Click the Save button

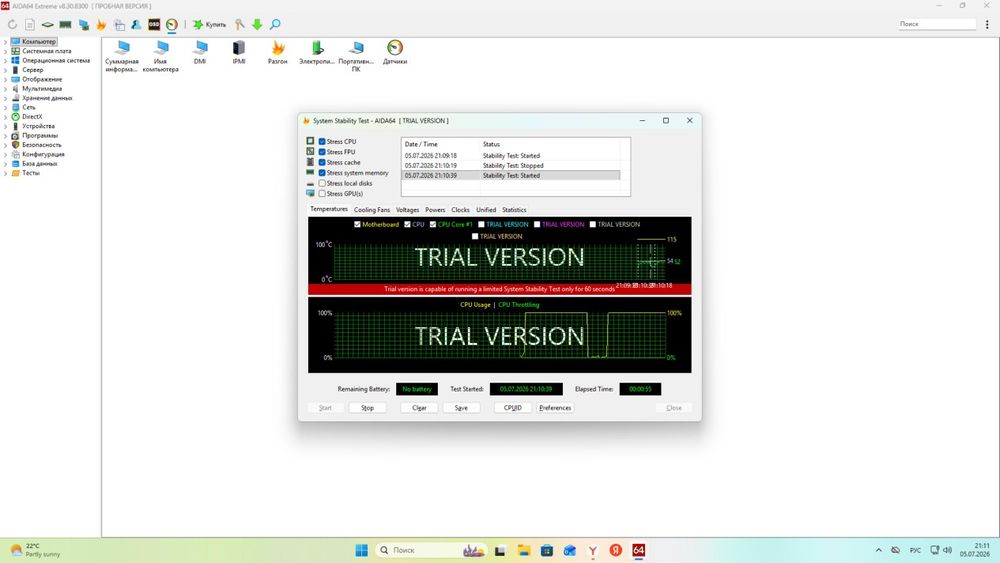click(x=461, y=408)
